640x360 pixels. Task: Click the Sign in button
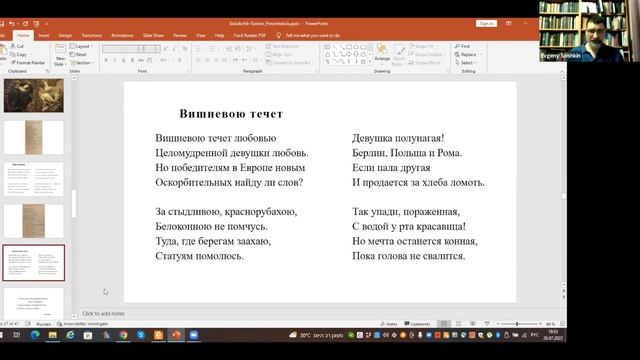pos(486,23)
